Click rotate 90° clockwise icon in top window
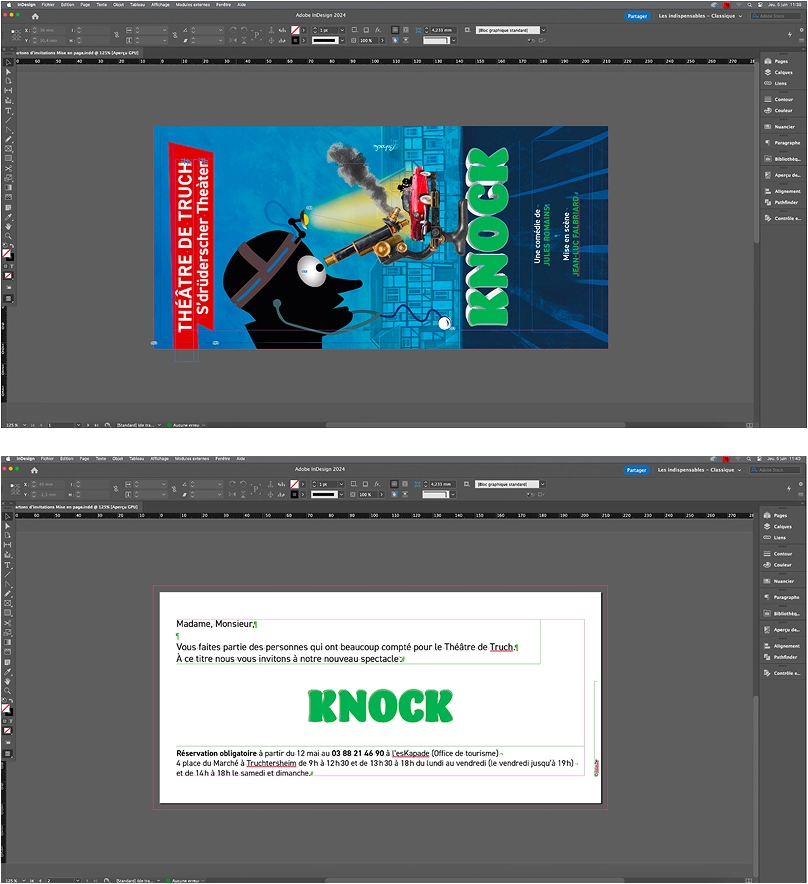This screenshot has height=884, width=808. (x=233, y=29)
